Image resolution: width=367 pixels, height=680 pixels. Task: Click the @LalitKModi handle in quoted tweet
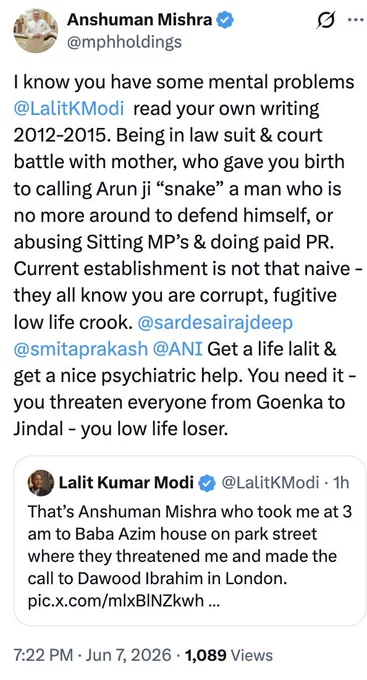(270, 482)
